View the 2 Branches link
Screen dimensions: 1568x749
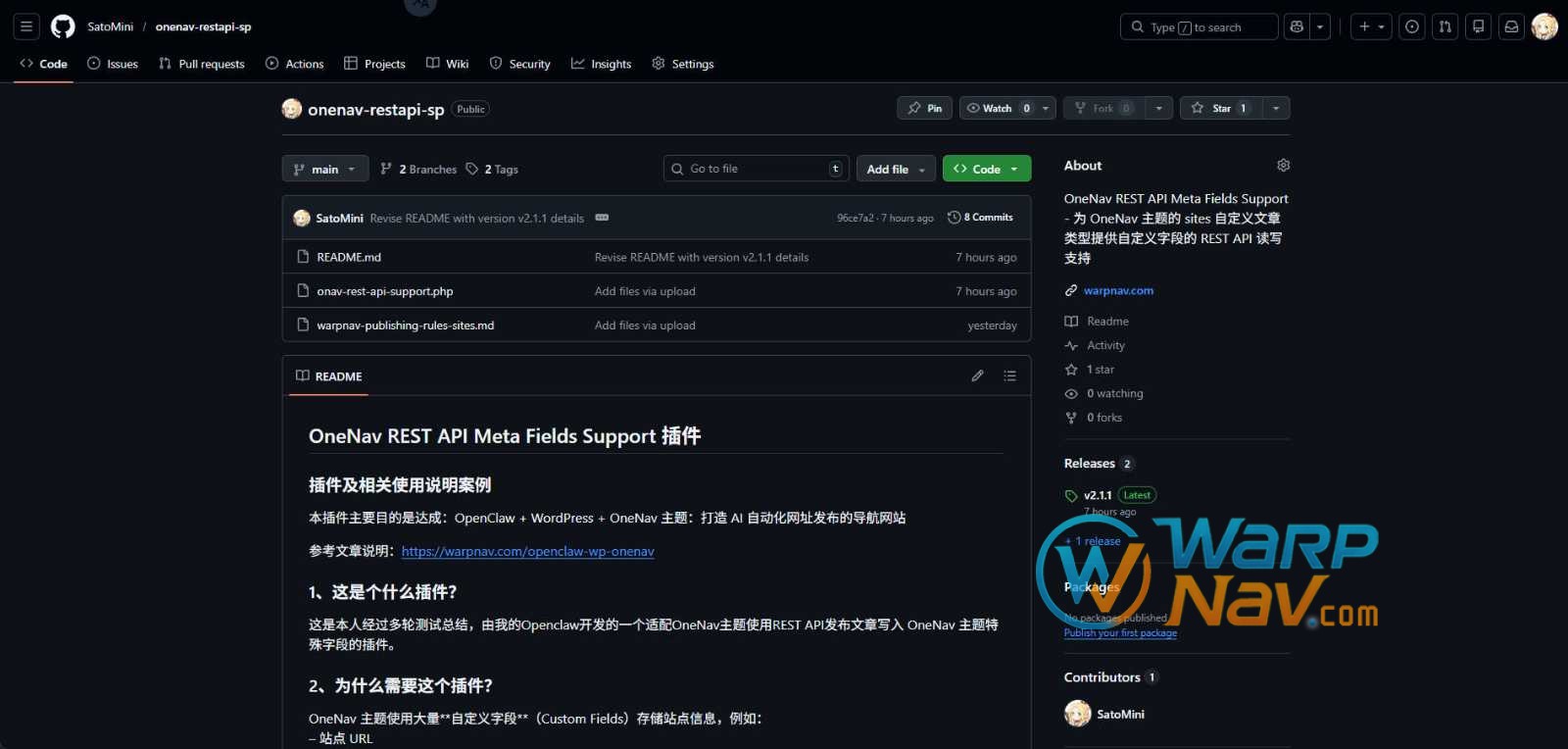pyautogui.click(x=418, y=169)
